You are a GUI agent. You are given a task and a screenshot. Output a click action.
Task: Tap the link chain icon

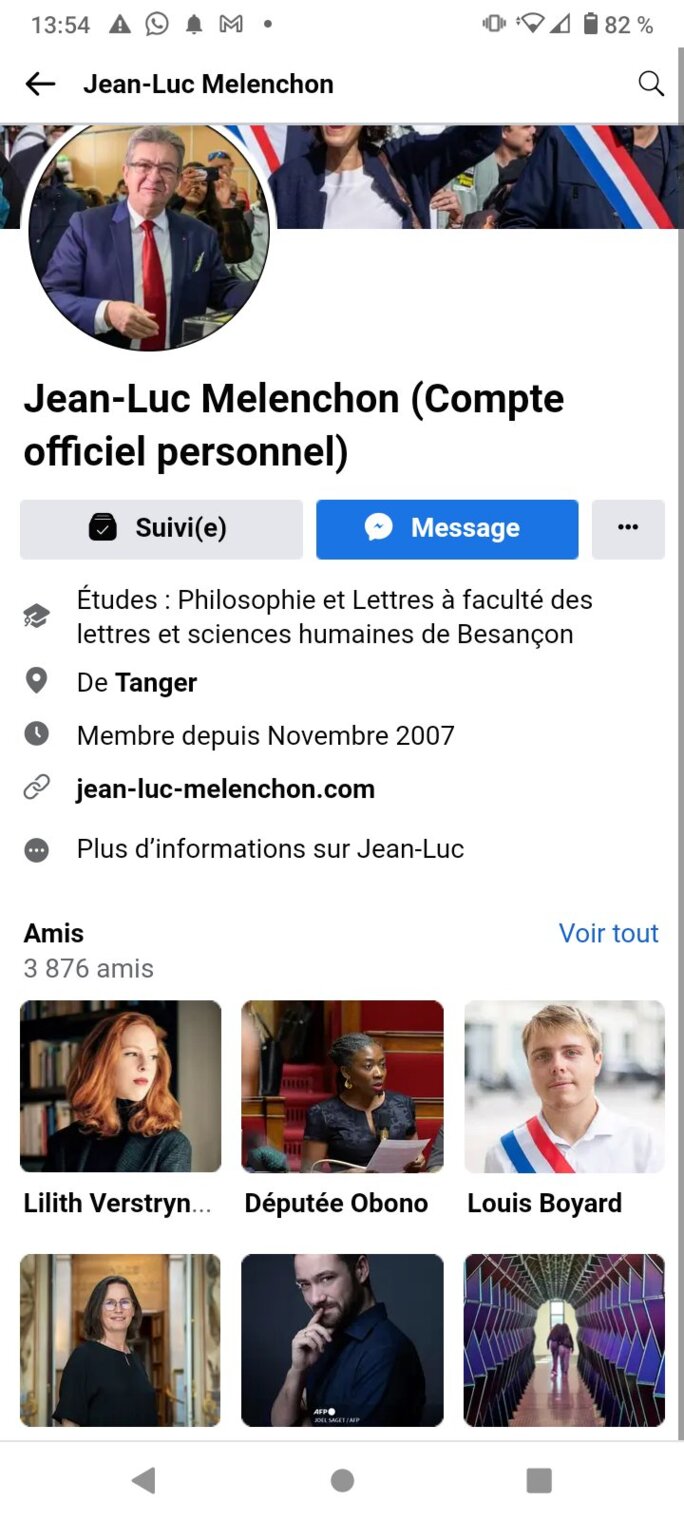pyautogui.click(x=36, y=788)
